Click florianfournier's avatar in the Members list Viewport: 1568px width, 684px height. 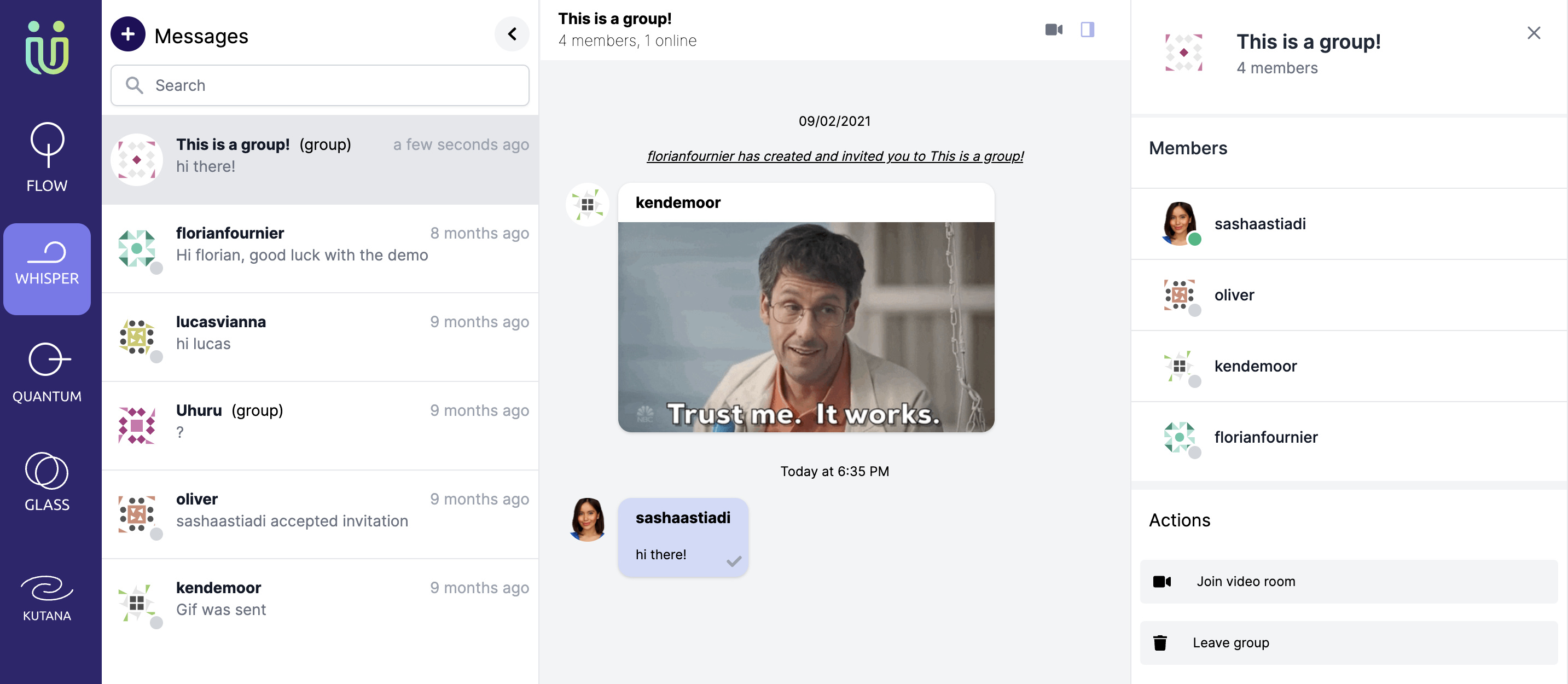click(x=1179, y=438)
